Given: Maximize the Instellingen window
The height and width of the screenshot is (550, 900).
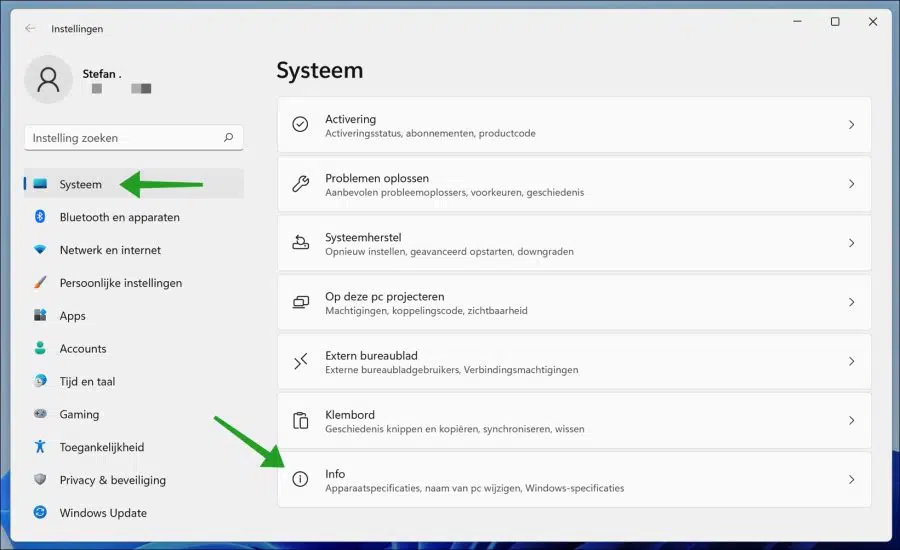Looking at the screenshot, I should click(835, 21).
